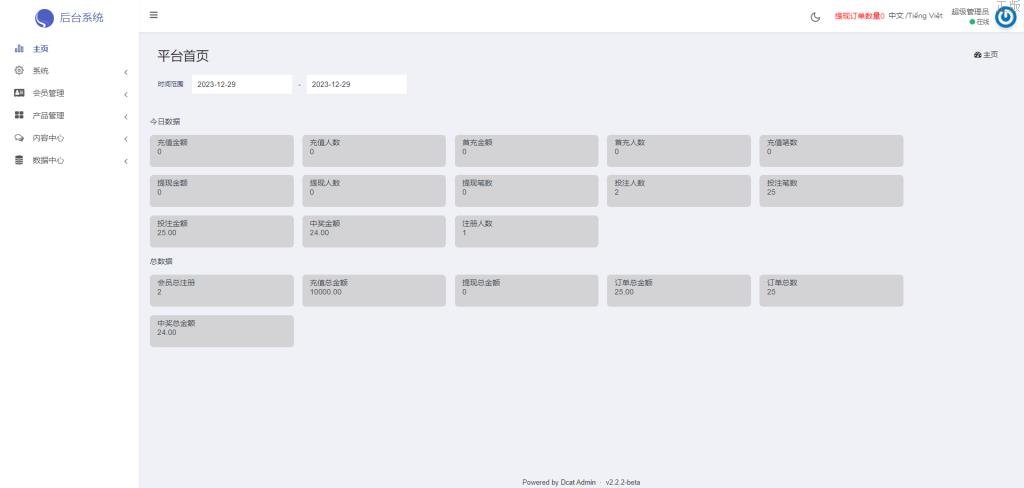Click the bar chart icon beside 主页

click(19, 49)
